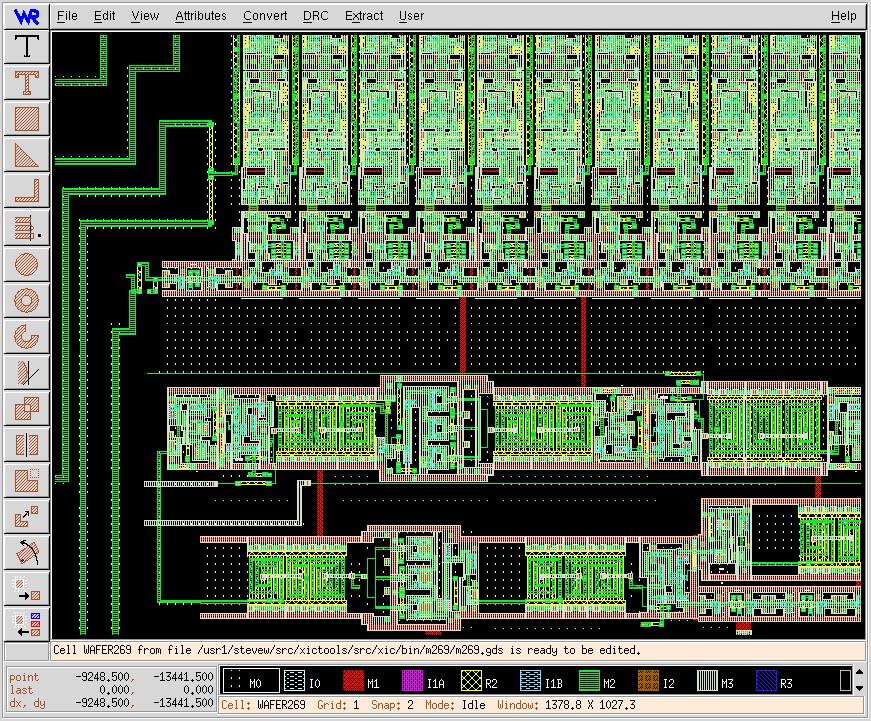Click the 'dx, dy' coordinate readout row
This screenshot has width=871, height=721.
111,703
